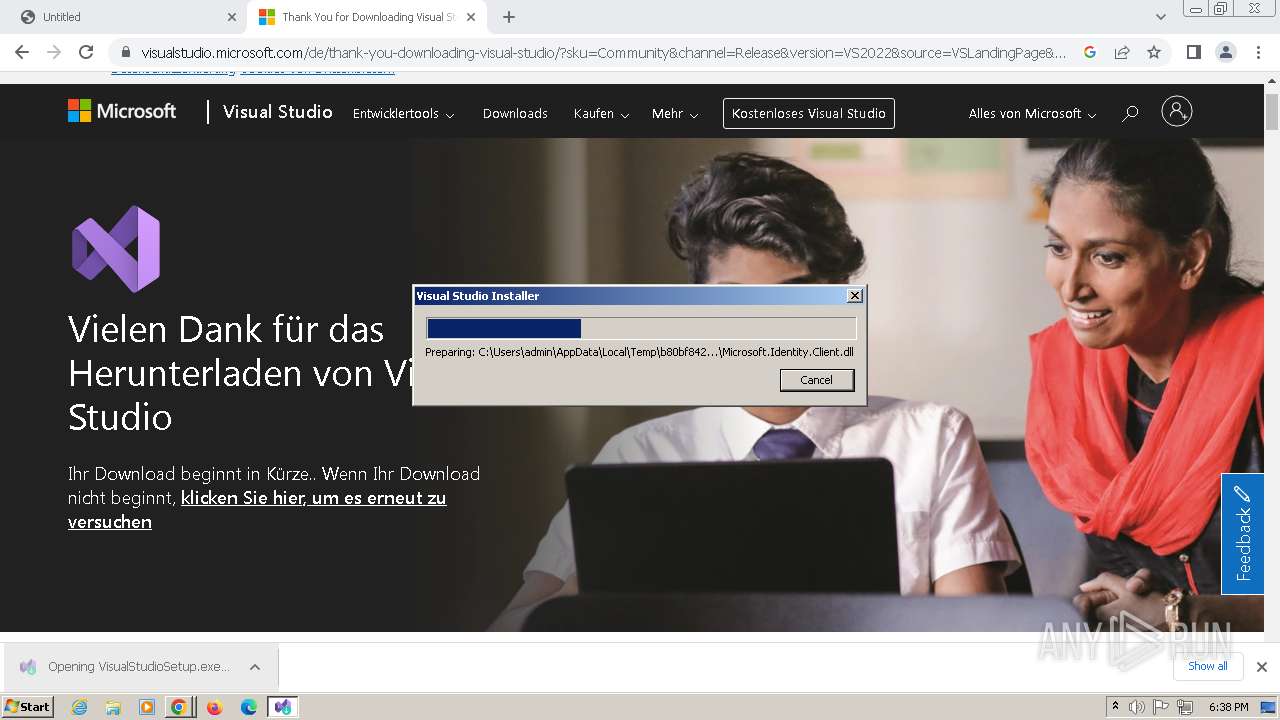Open the action center flag tray icon
Viewport: 1280px width, 720px height.
tap(1161, 707)
